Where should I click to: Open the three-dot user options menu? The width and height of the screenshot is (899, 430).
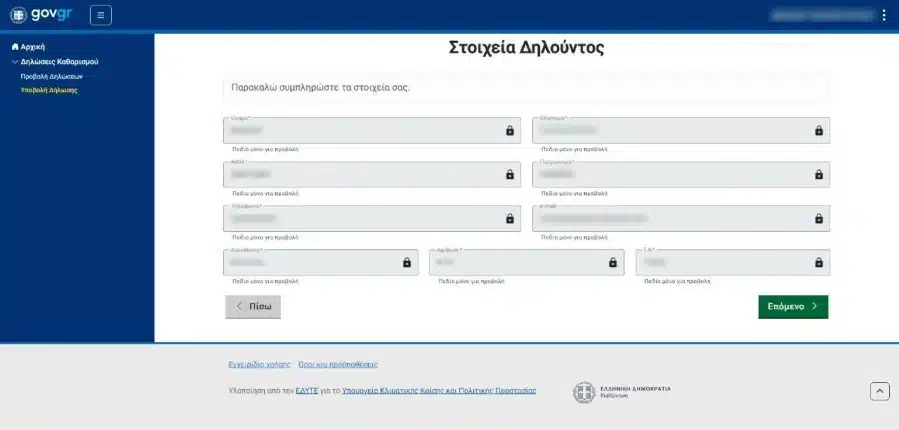click(883, 15)
